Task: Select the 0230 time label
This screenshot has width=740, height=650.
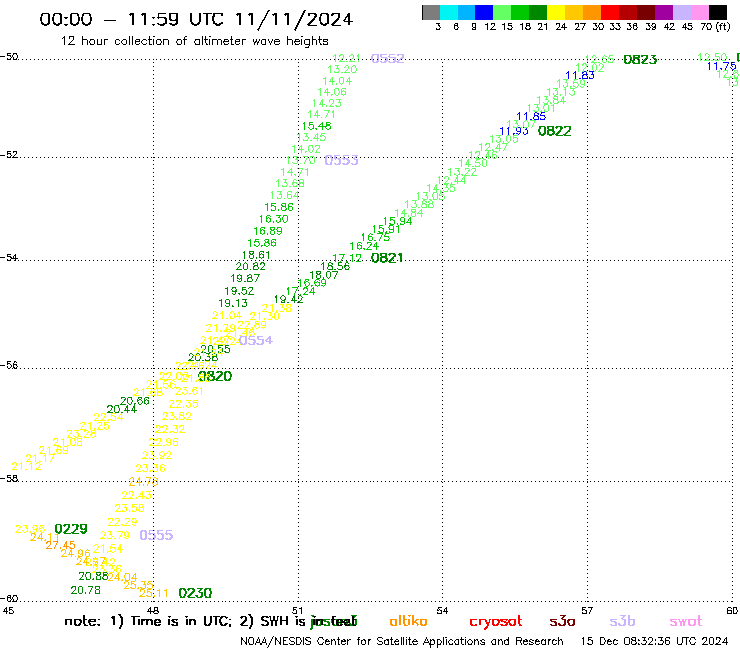Action: pos(195,593)
